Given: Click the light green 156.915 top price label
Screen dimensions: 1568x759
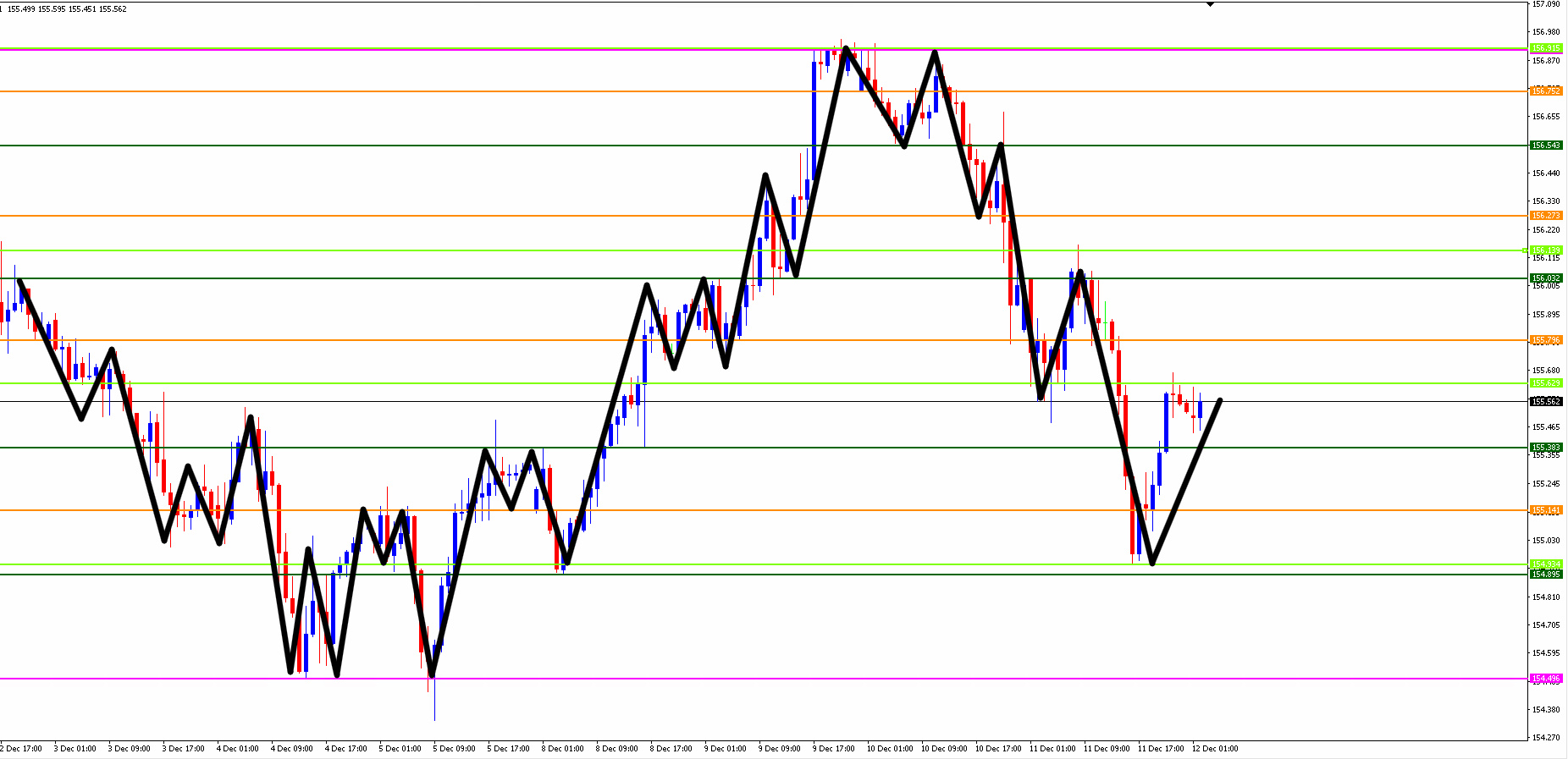Looking at the screenshot, I should pos(1546,48).
